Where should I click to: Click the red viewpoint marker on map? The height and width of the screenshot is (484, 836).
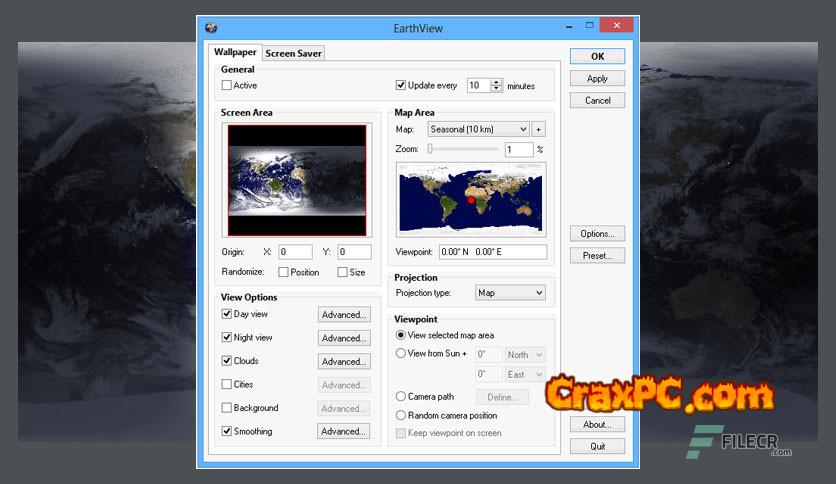tap(471, 200)
